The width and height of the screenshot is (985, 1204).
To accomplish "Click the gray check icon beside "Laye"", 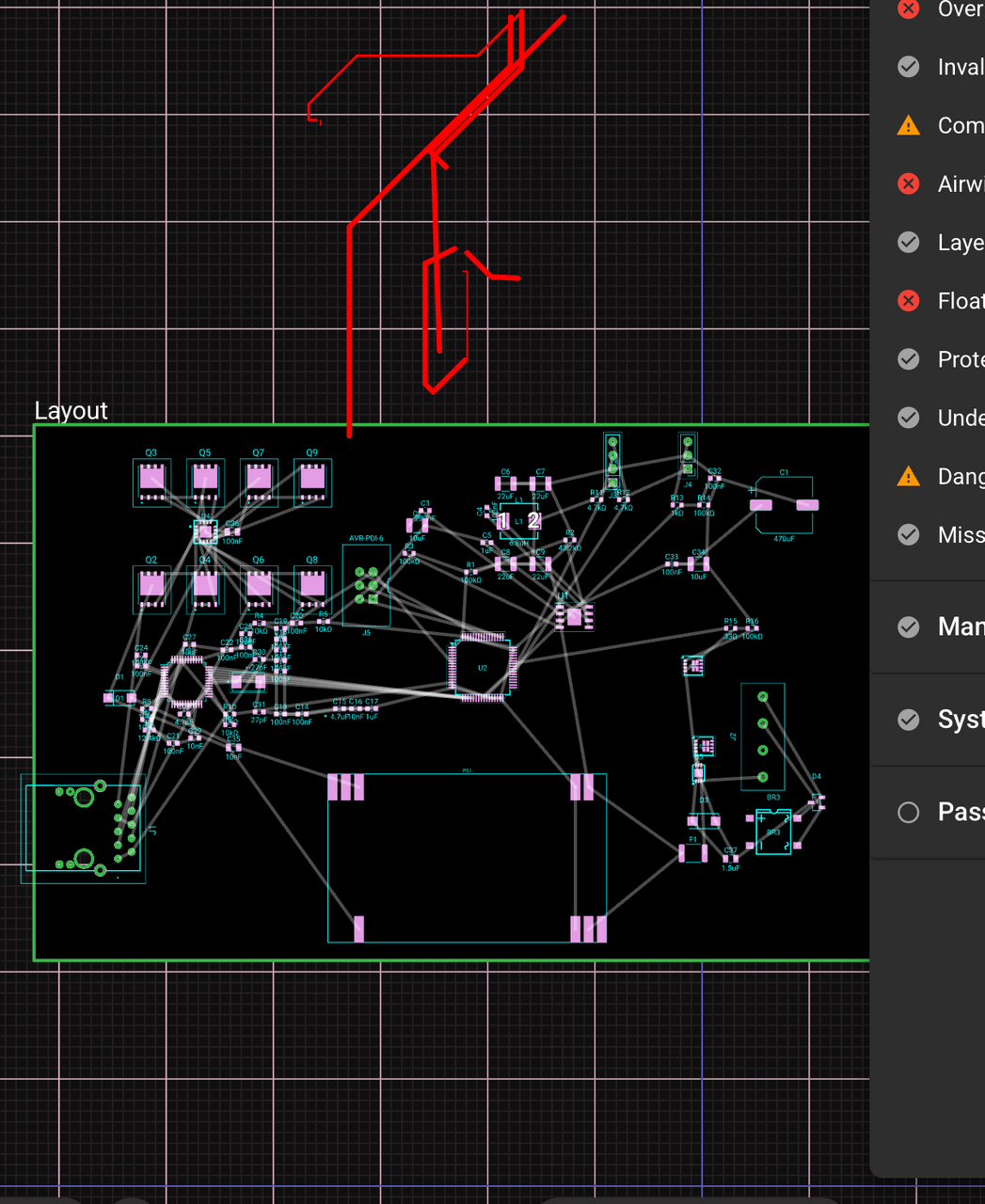I will 908,242.
